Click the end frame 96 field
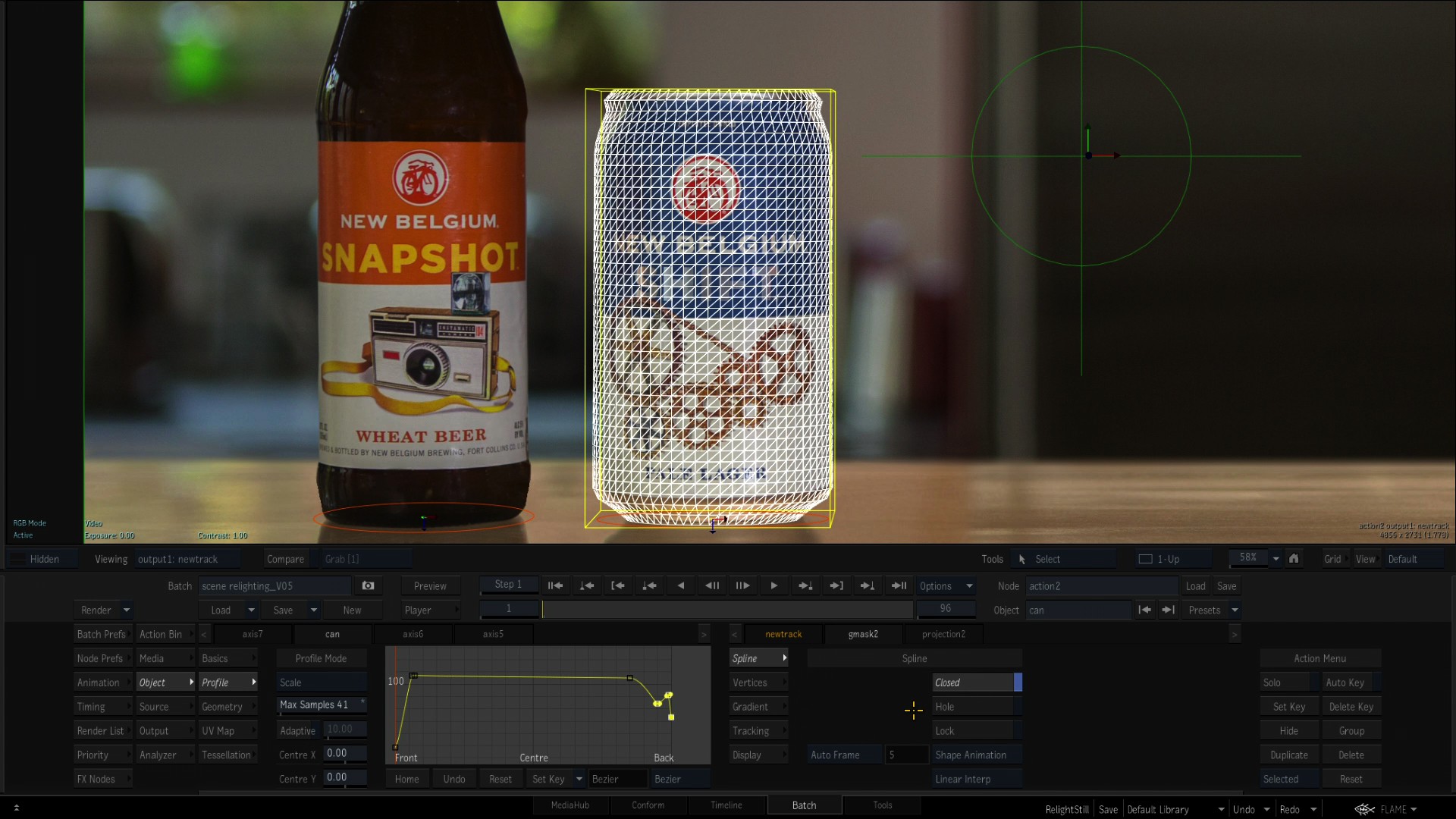This screenshot has width=1456, height=819. coord(945,609)
